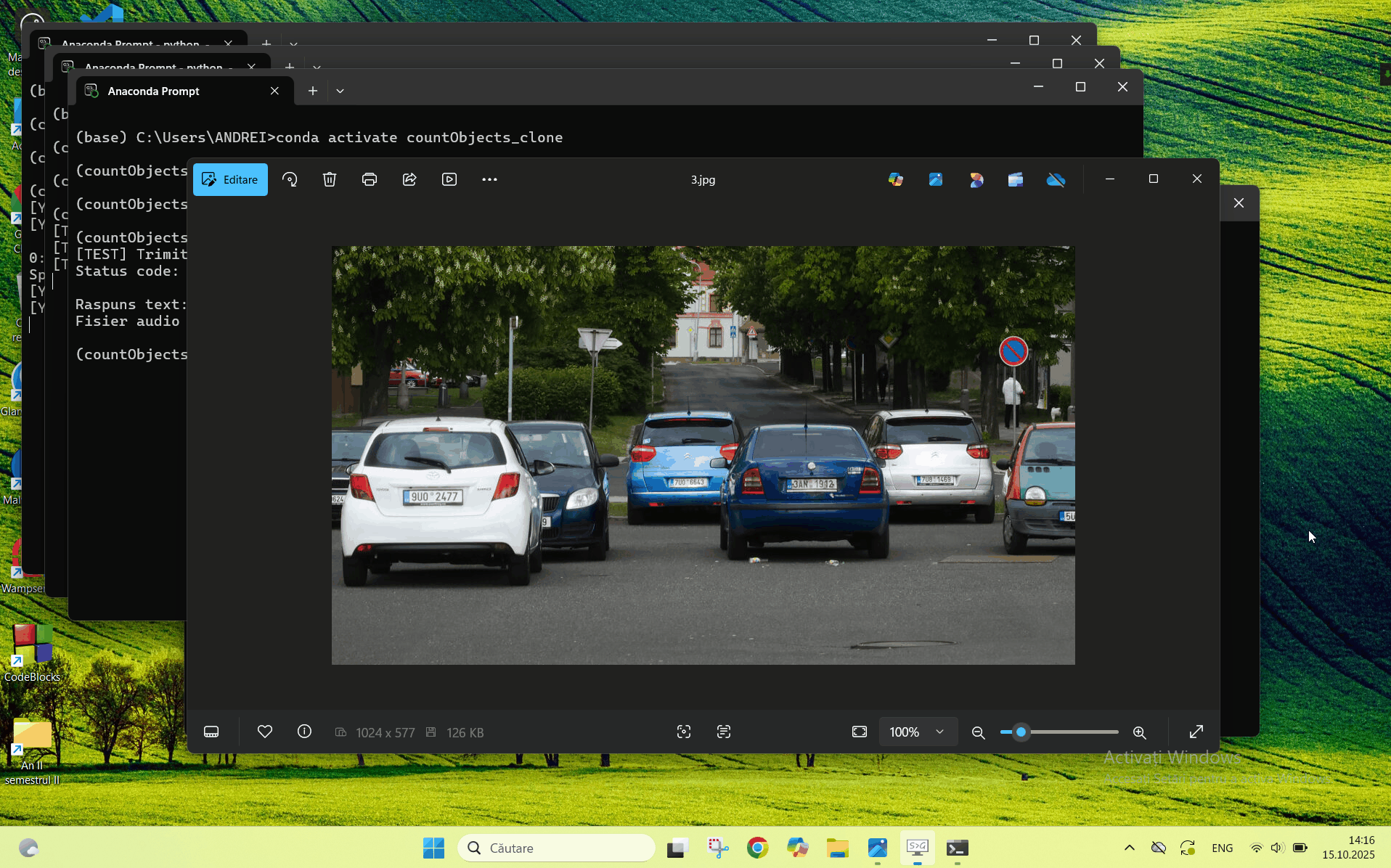Click the displayed car photo

[703, 455]
